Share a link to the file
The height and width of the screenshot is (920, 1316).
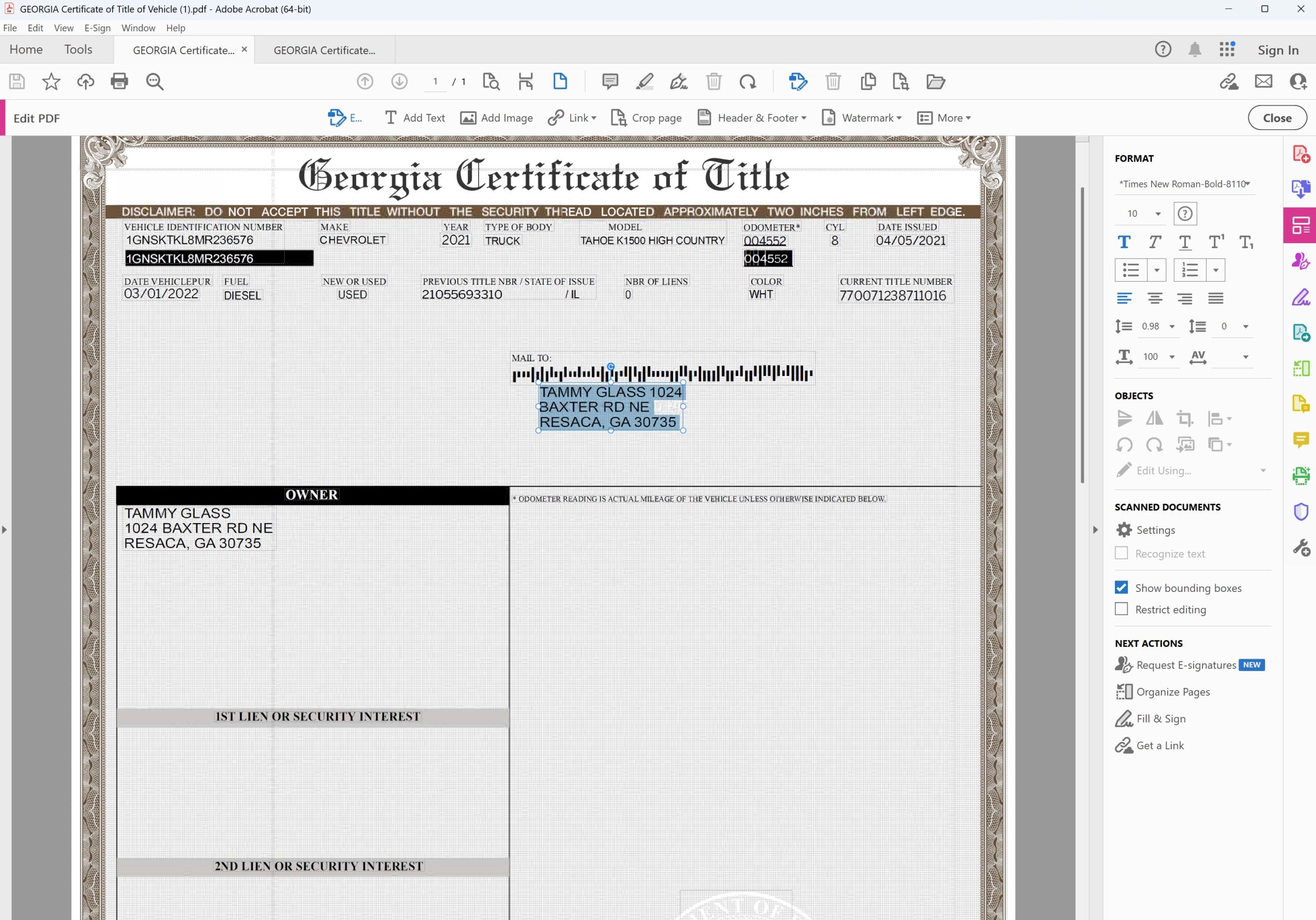1228,81
